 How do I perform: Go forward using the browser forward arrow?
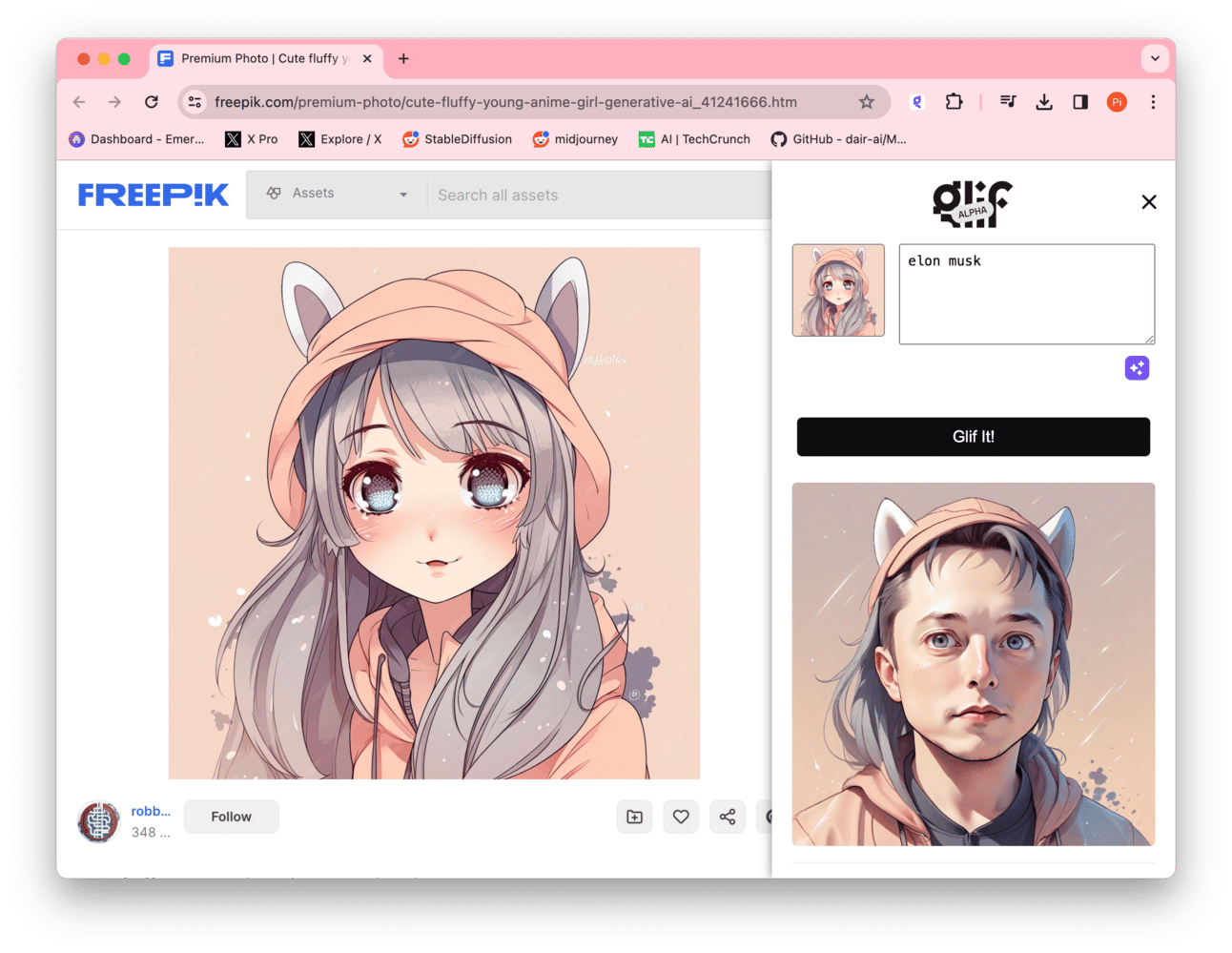(x=114, y=102)
